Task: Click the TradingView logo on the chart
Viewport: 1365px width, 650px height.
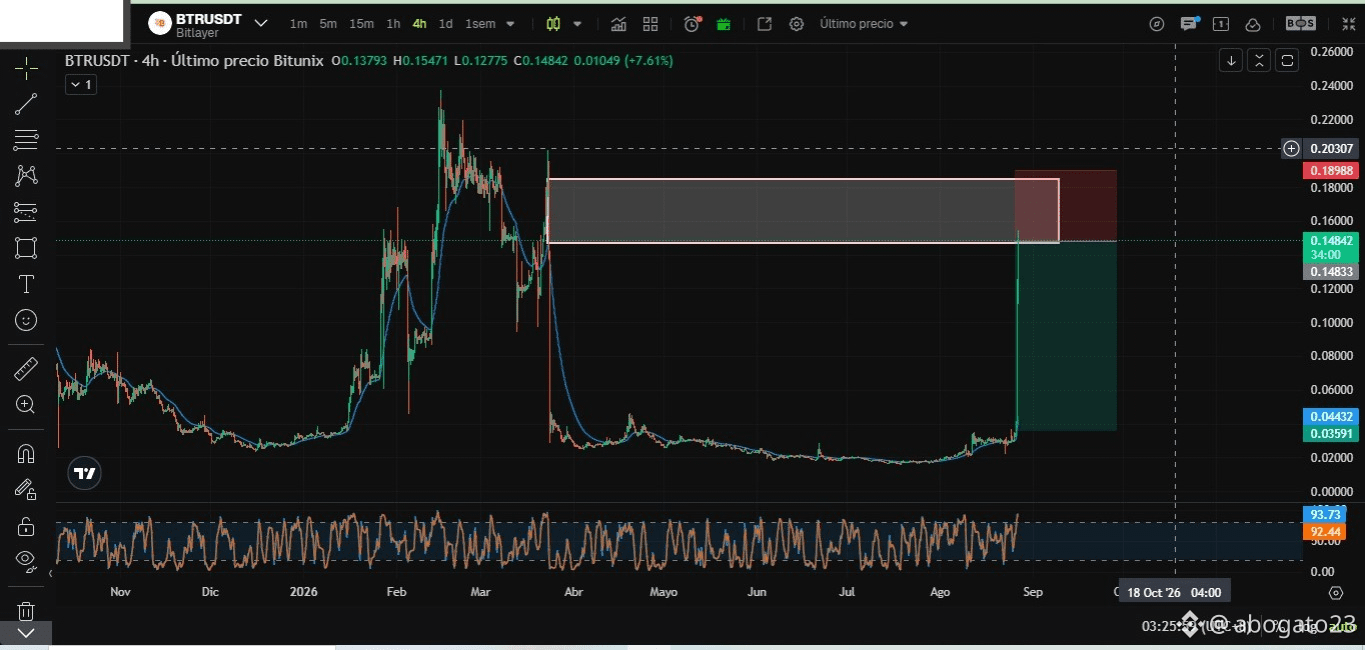Action: coord(85,474)
